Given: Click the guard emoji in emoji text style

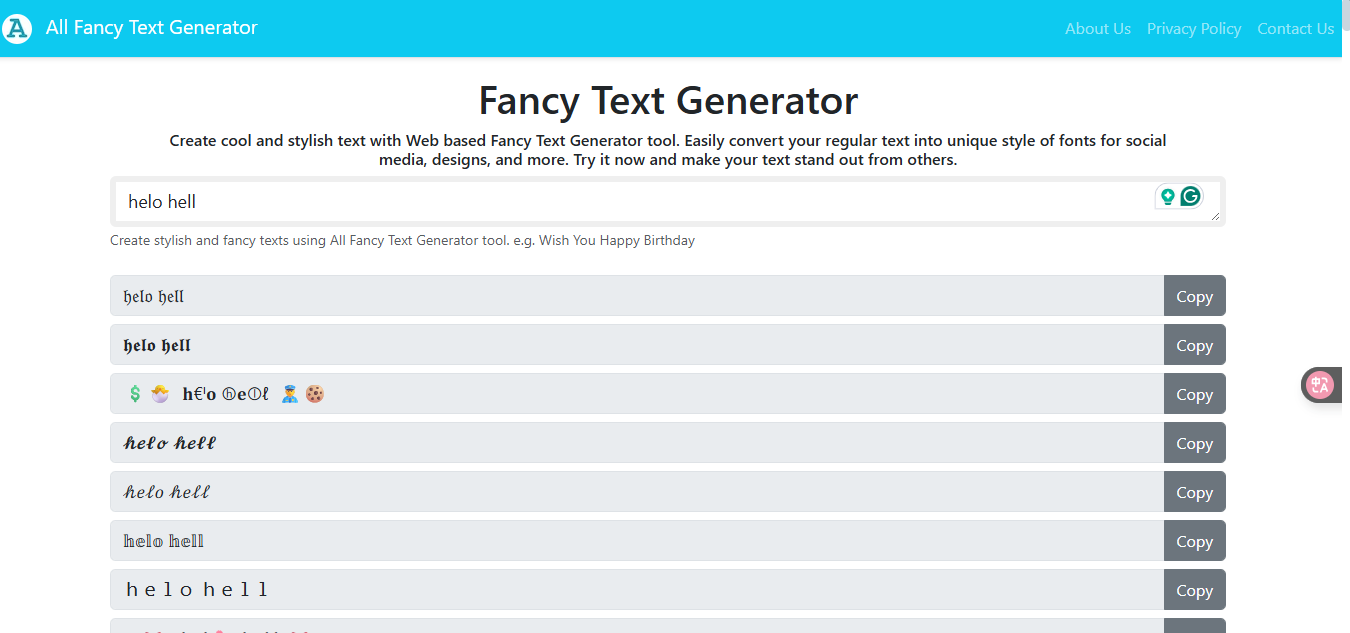Looking at the screenshot, I should [x=289, y=393].
